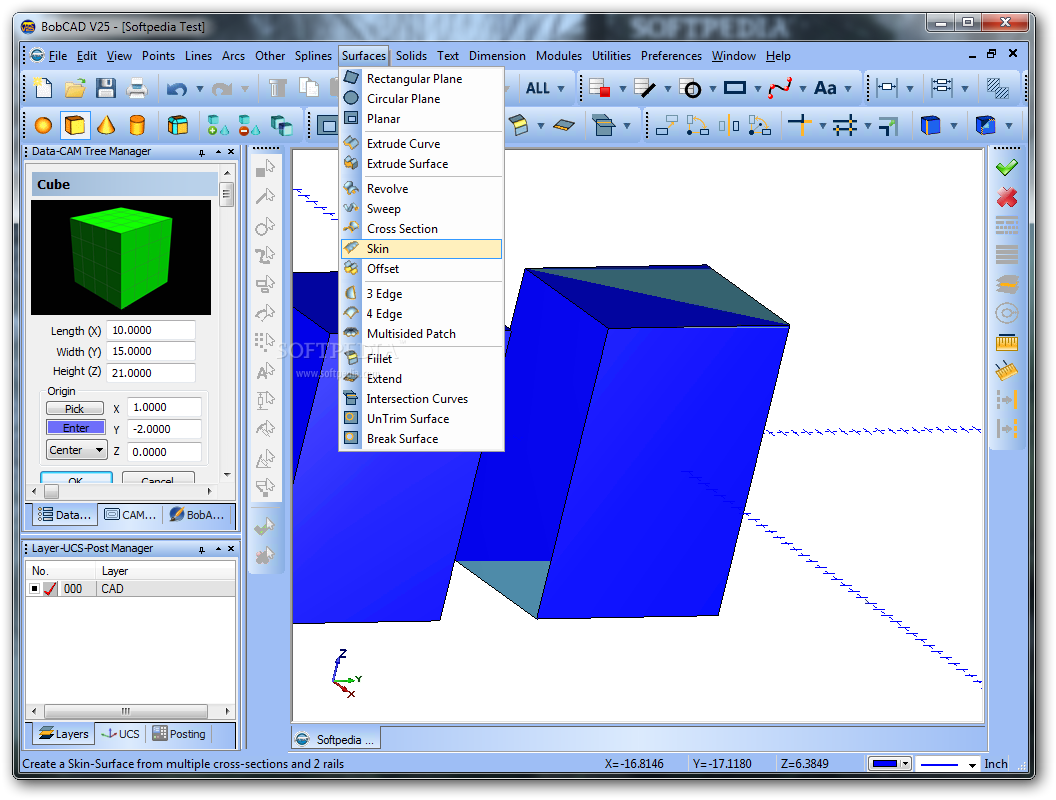Expand the ALL selection filter dropdown
The width and height of the screenshot is (1056, 800).
(560, 89)
